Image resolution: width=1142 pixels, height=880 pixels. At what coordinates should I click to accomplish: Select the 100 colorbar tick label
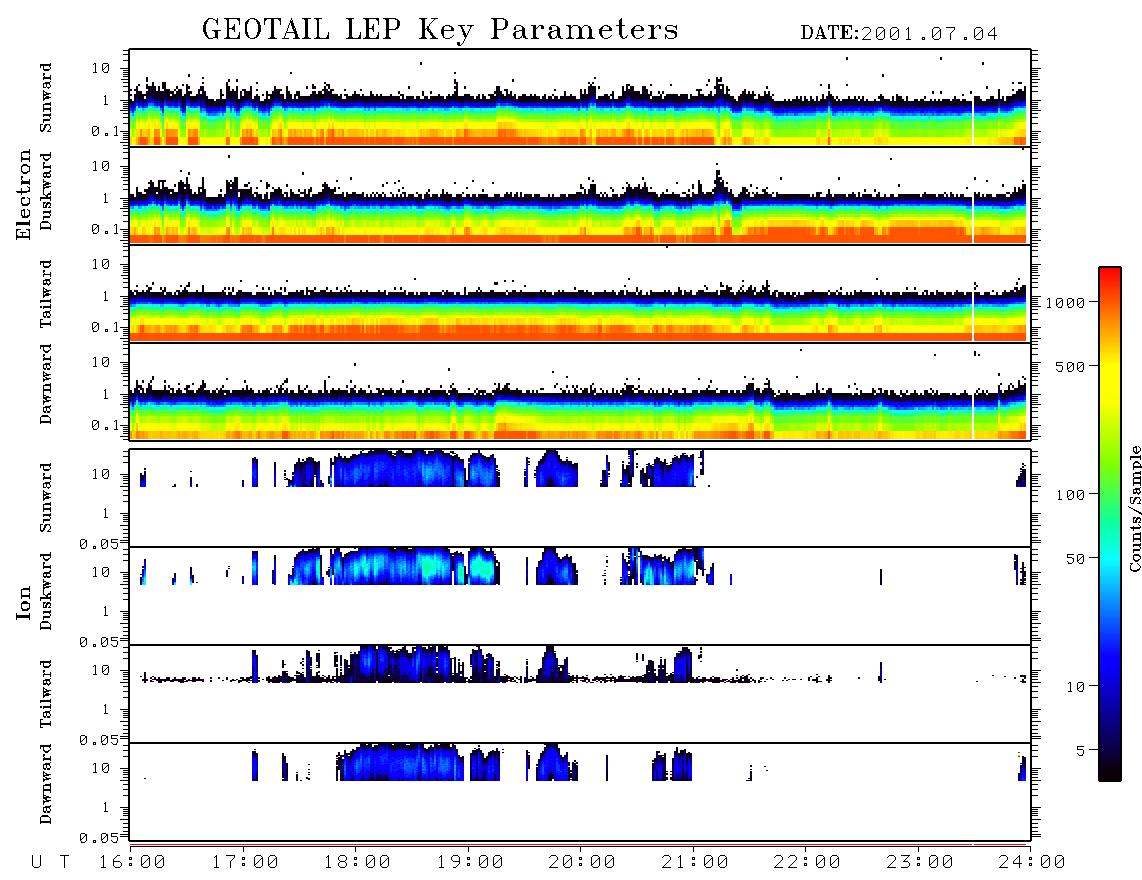[1071, 495]
